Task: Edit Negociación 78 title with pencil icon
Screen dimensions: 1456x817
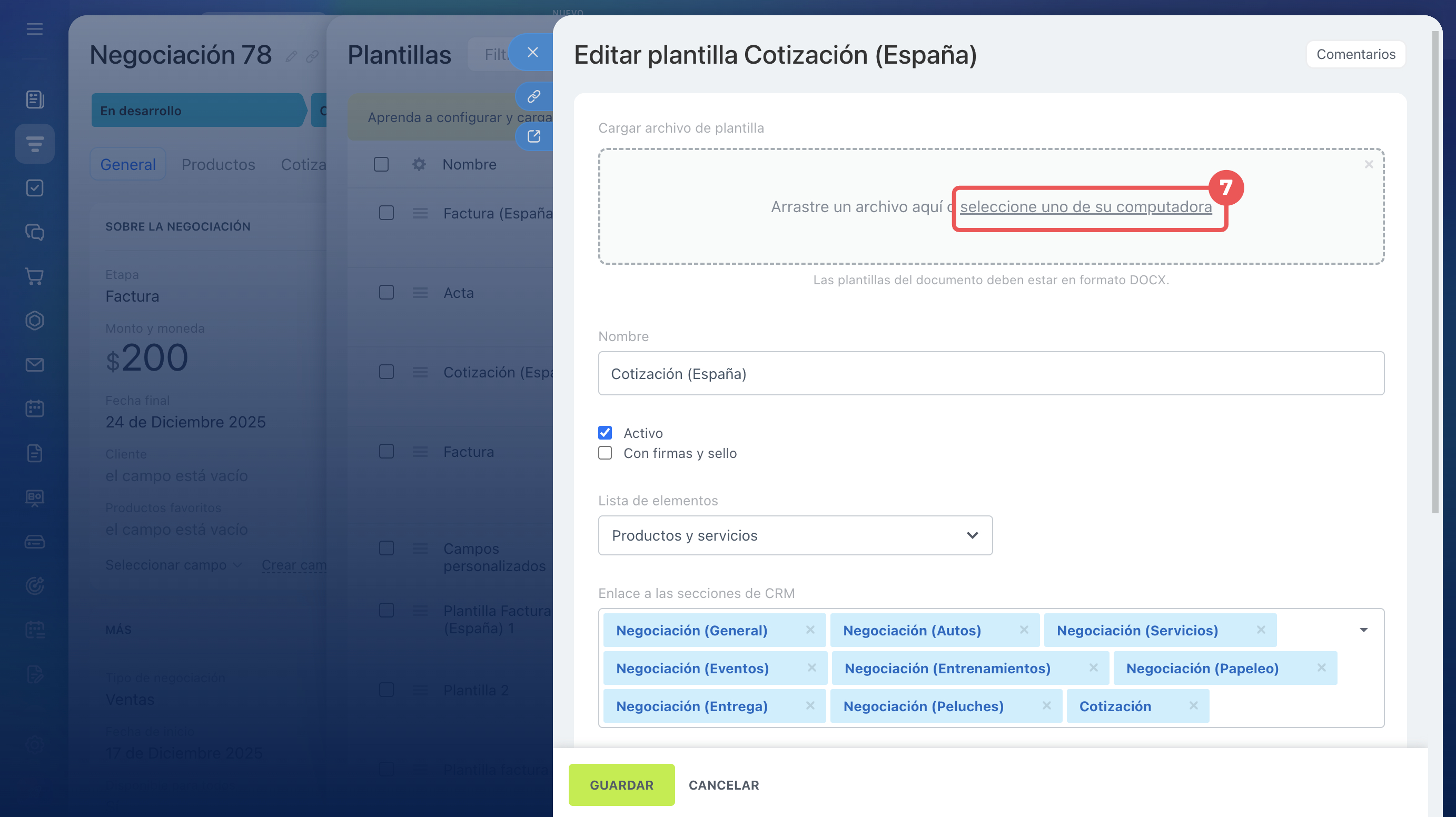Action: 291,56
